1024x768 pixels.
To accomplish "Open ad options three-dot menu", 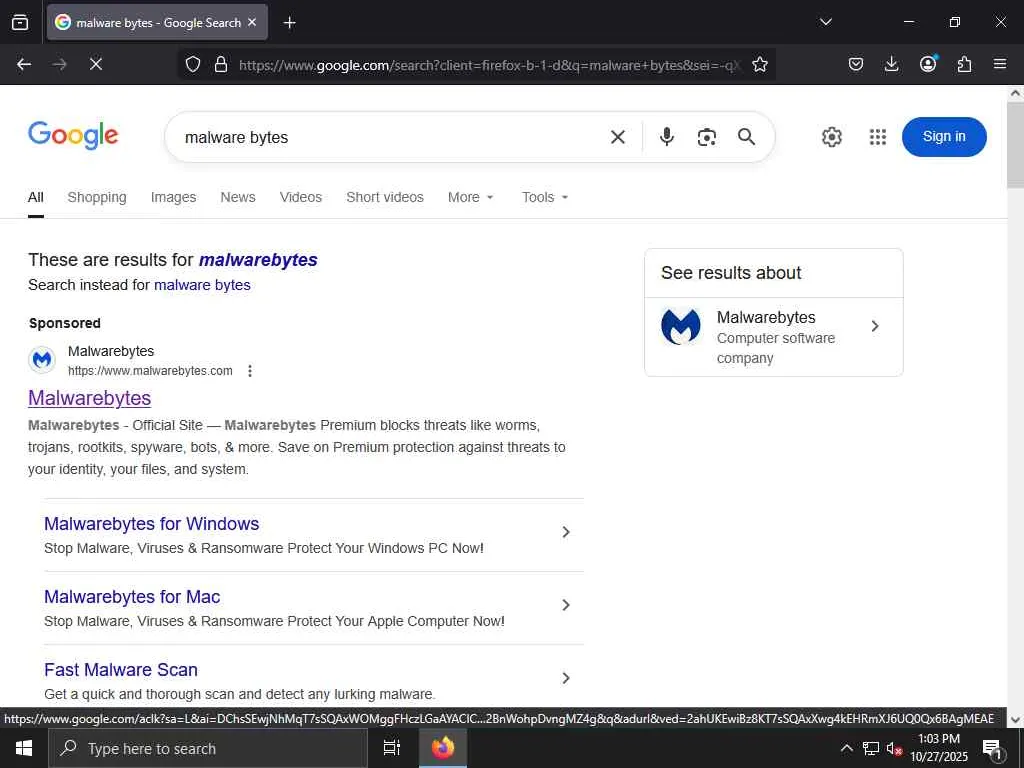I will tap(249, 371).
